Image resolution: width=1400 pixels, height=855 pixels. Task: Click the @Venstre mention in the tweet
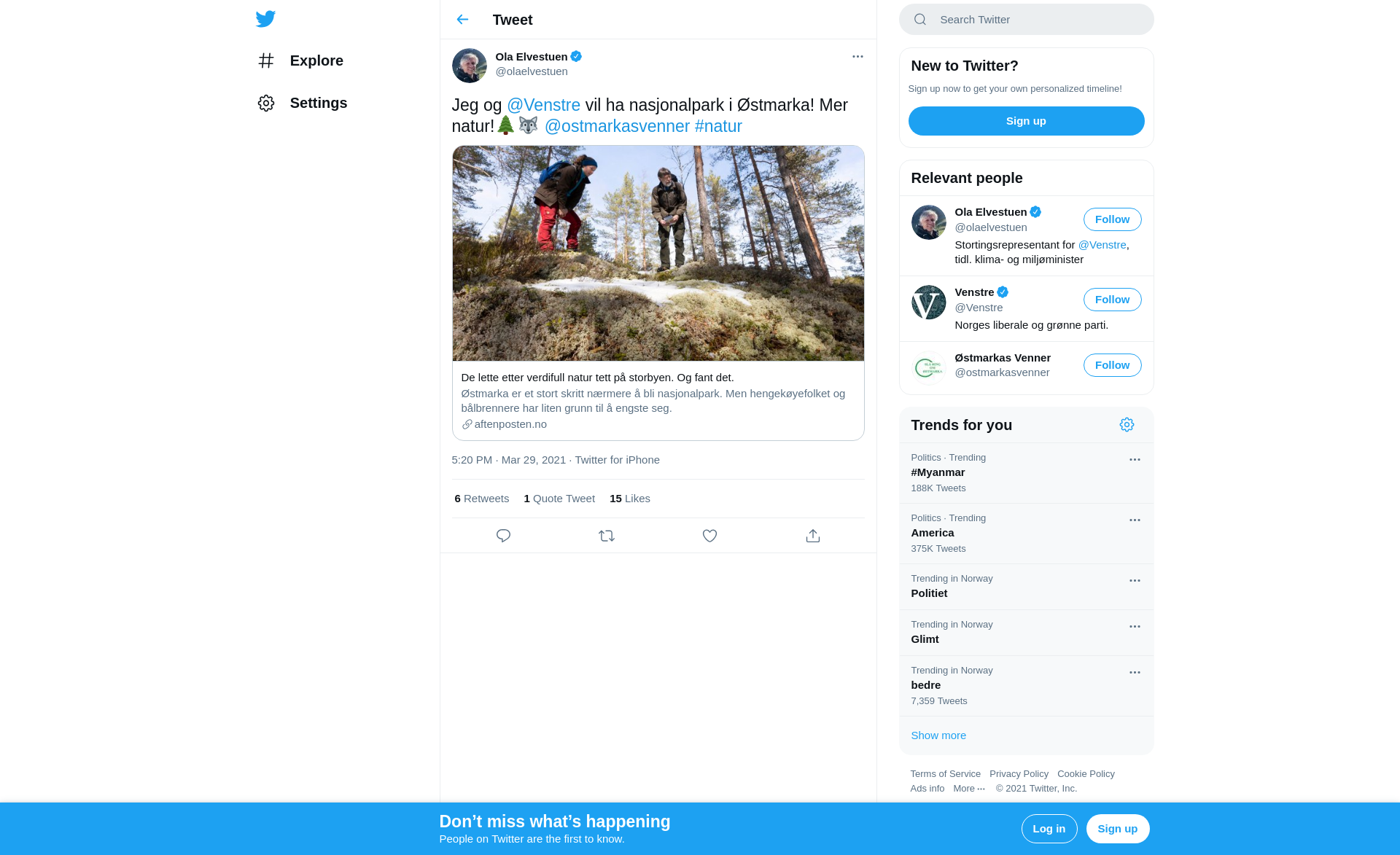pyautogui.click(x=543, y=105)
